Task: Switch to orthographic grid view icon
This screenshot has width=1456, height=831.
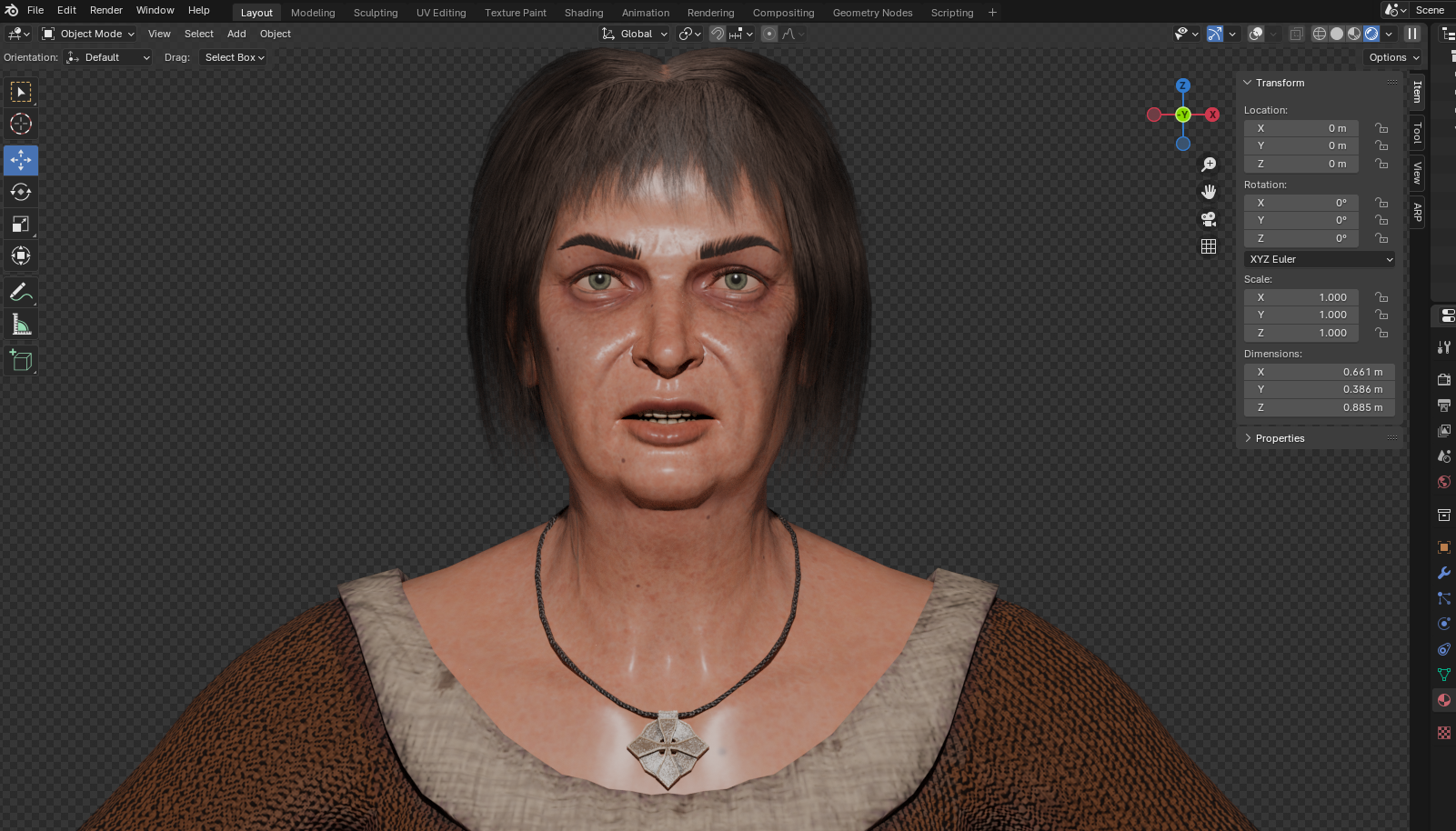Action: coord(1209,246)
